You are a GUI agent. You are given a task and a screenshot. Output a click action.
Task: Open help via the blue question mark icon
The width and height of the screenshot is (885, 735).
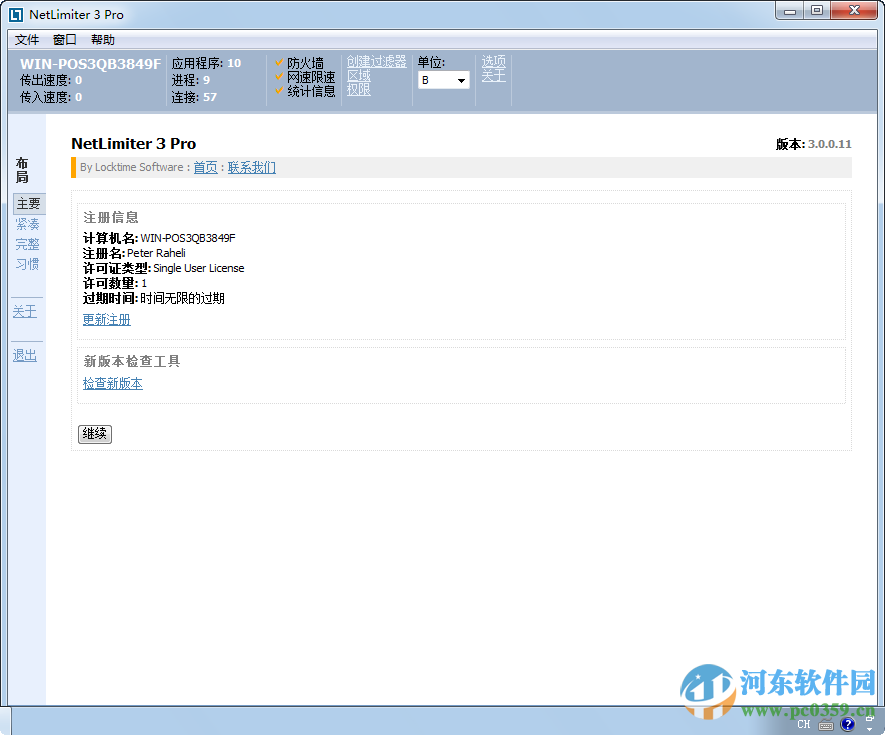(847, 724)
